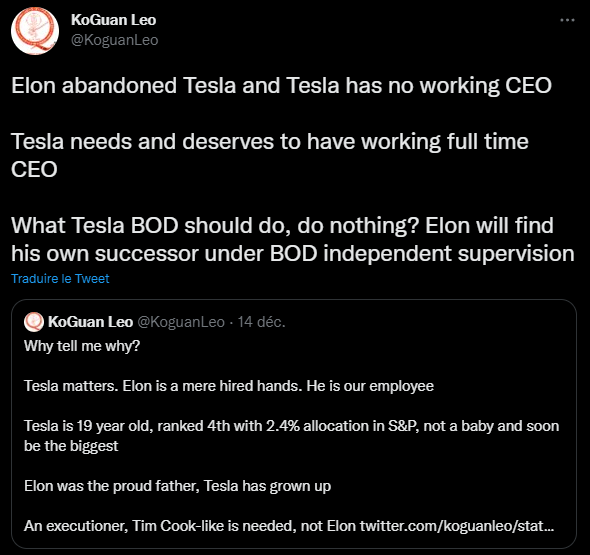The image size is (590, 555).
Task: Click the @KoguanLeo handle in quoted tweet
Action: click(x=181, y=322)
